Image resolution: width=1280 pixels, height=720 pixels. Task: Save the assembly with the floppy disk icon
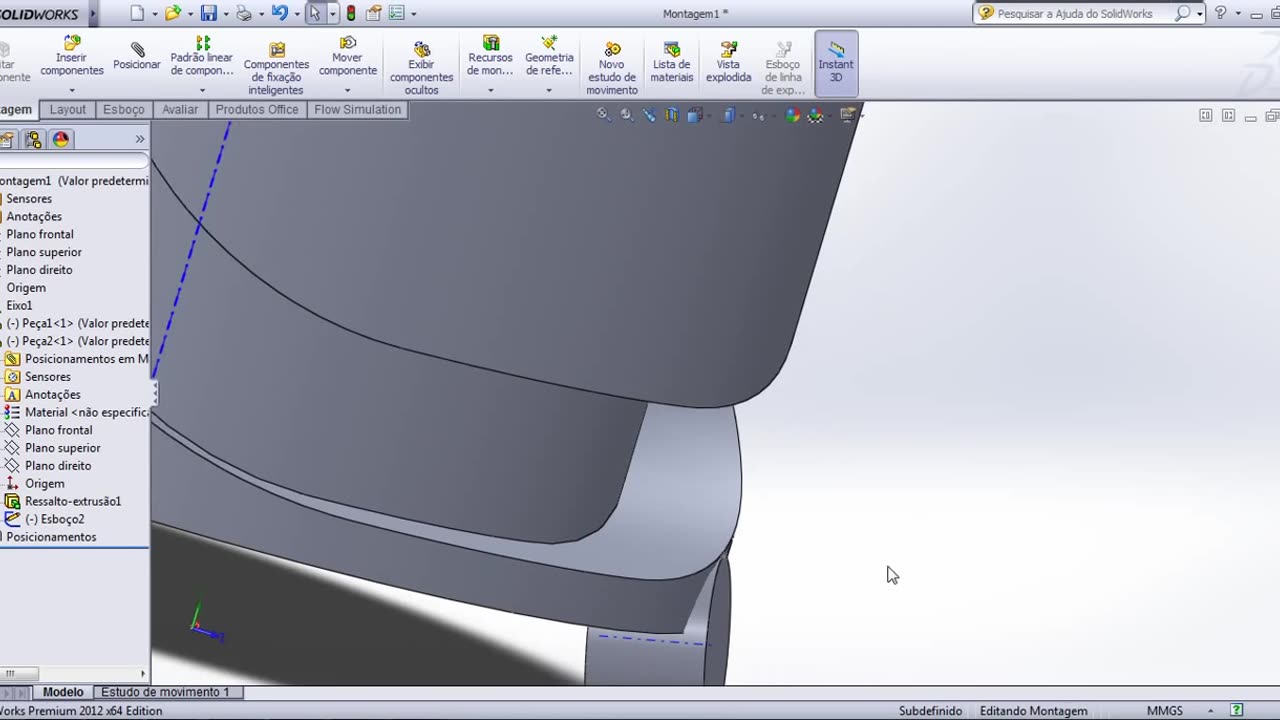click(x=209, y=13)
